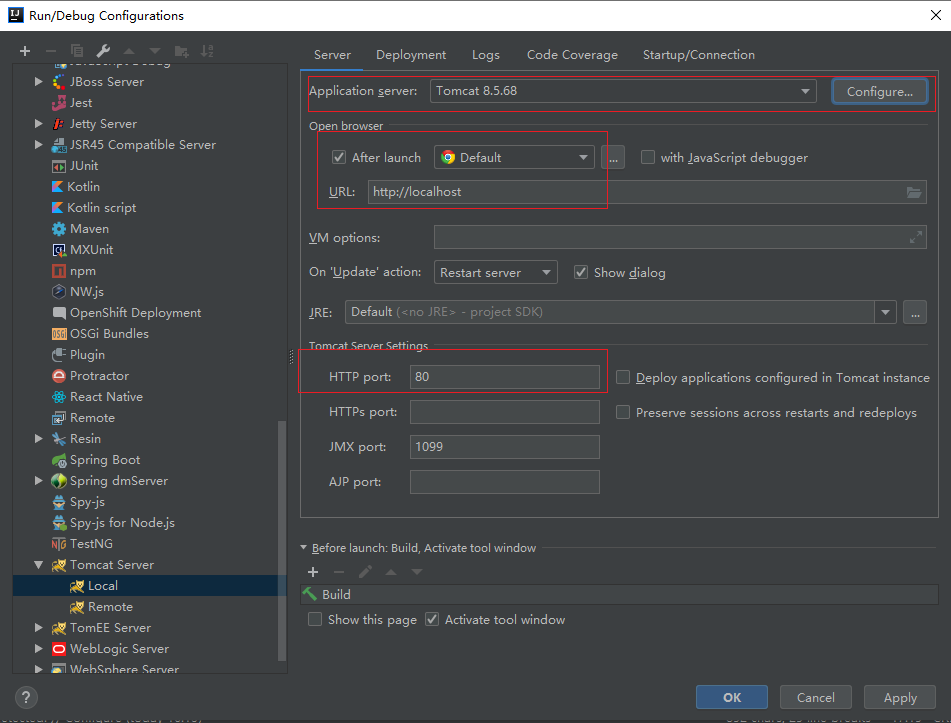Click the Configure... button

point(879,92)
